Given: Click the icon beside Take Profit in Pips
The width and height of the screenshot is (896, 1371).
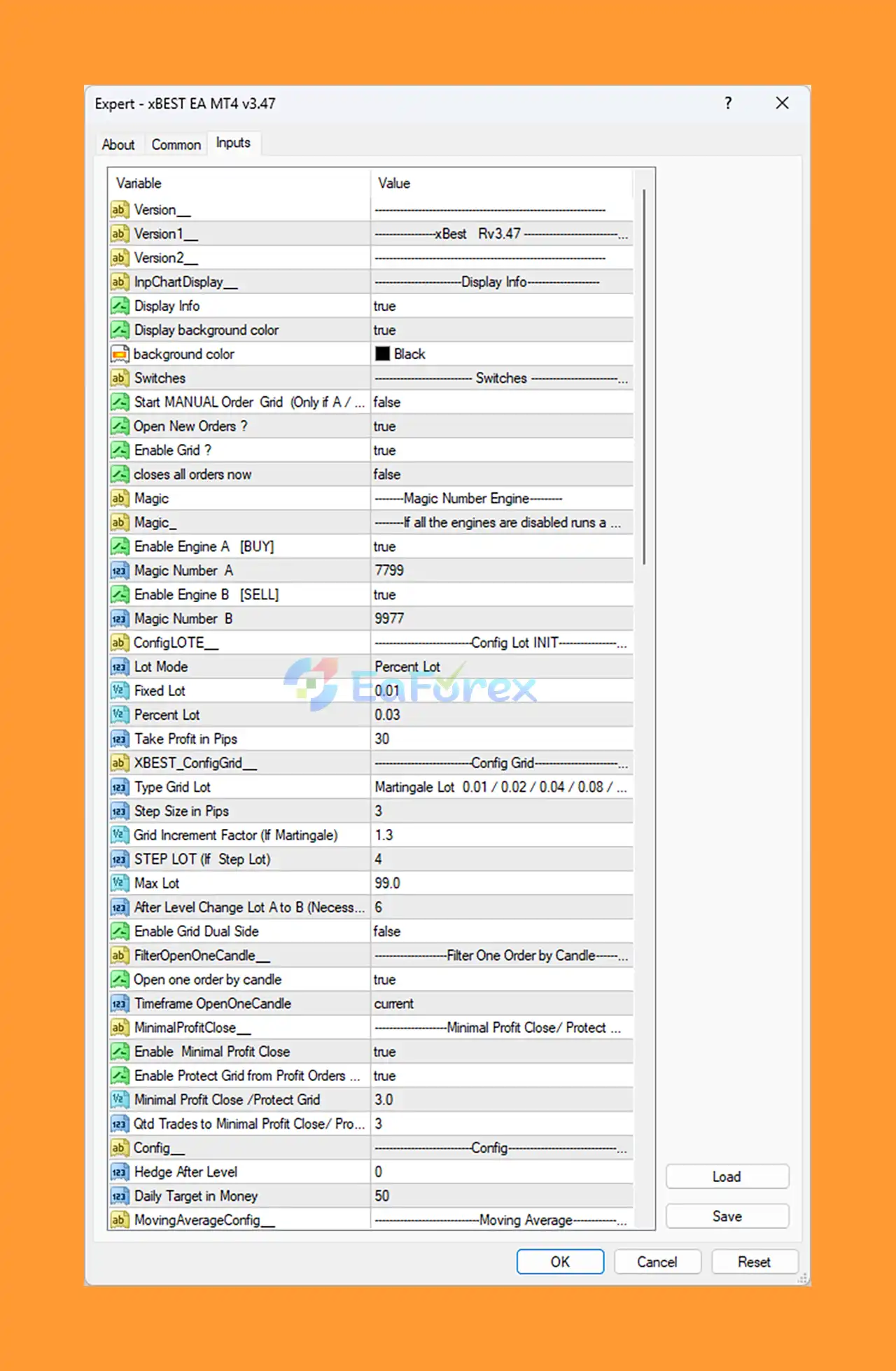Looking at the screenshot, I should point(120,739).
